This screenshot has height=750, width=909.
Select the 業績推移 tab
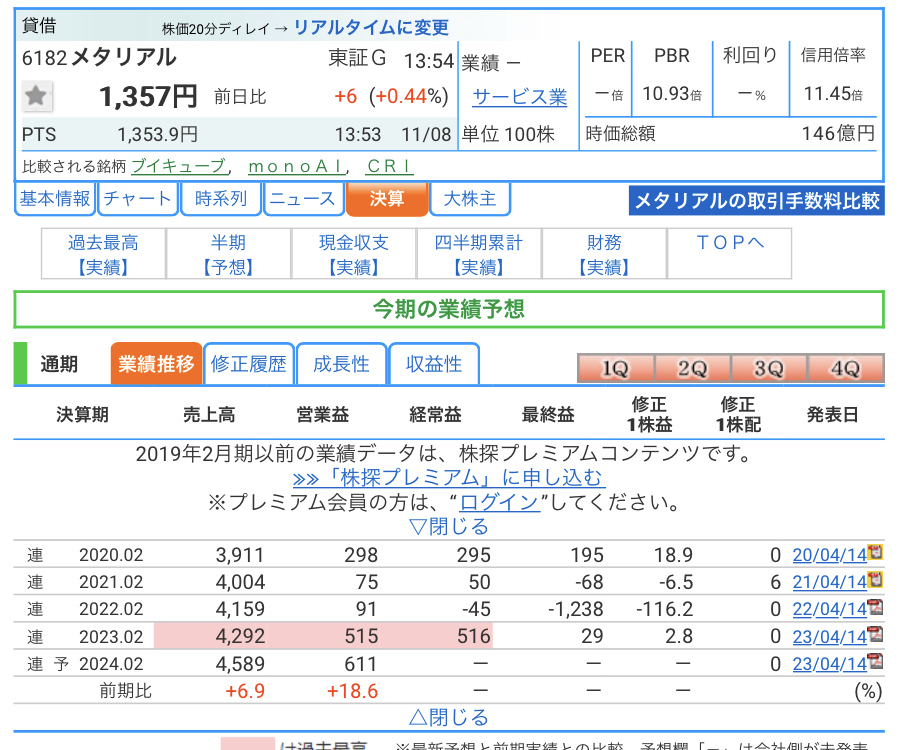[x=157, y=364]
